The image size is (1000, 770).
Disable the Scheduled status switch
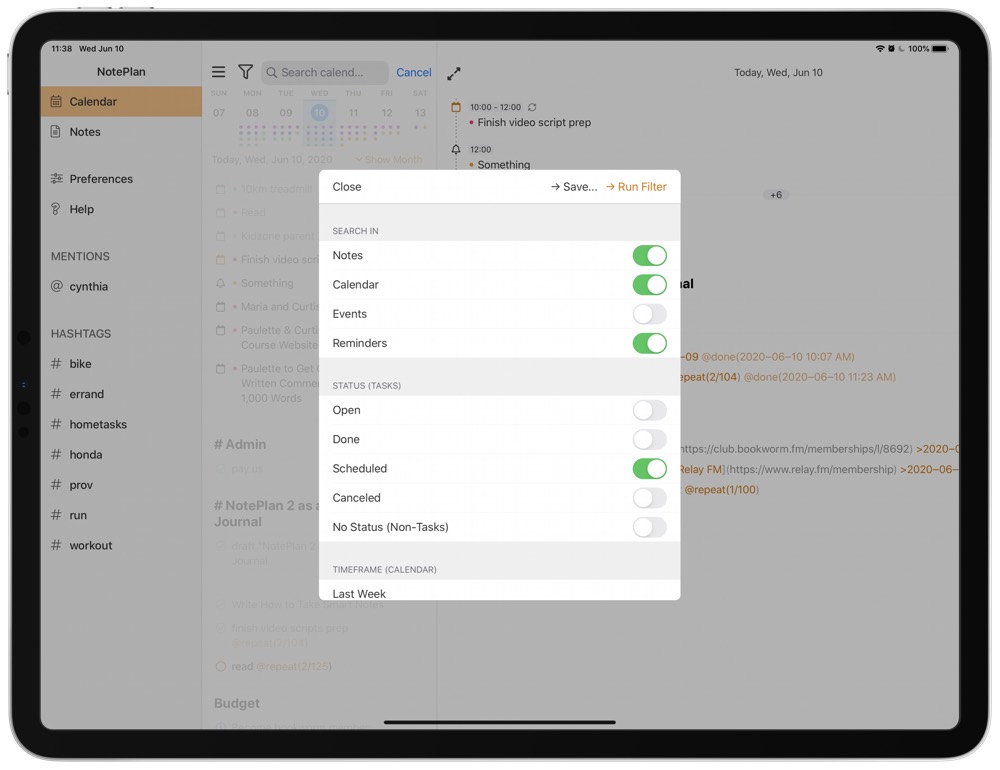649,469
